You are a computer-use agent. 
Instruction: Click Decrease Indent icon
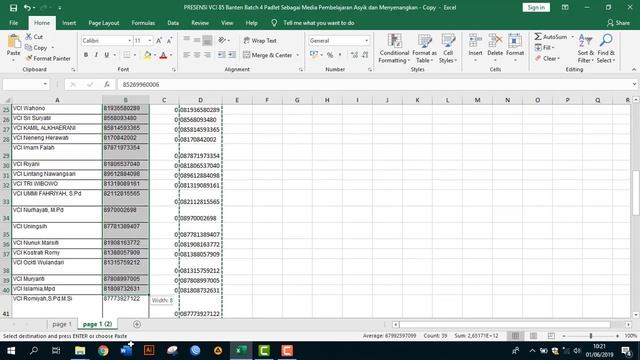(x=222, y=55)
